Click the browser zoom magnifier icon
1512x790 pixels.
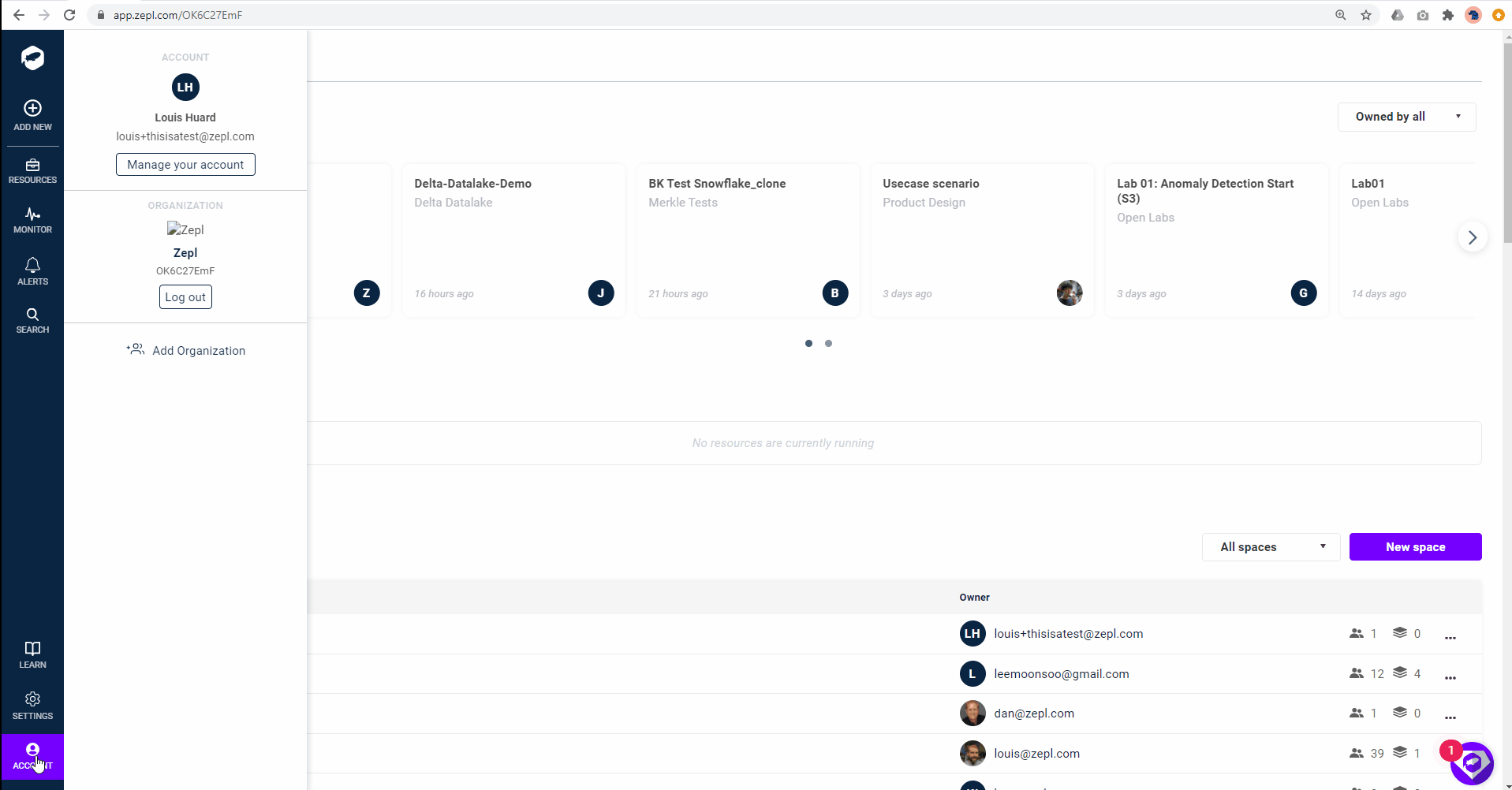coord(1340,15)
